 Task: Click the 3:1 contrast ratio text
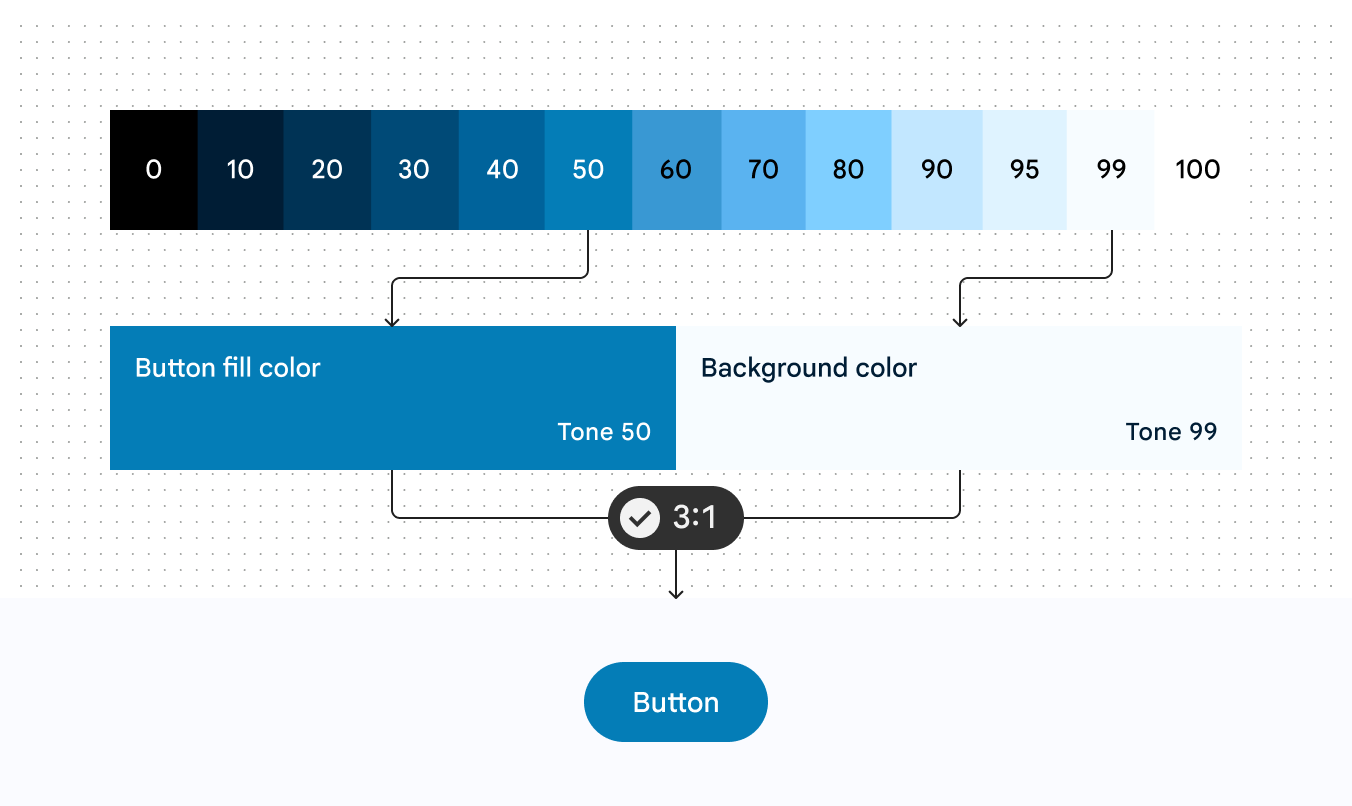tap(695, 518)
